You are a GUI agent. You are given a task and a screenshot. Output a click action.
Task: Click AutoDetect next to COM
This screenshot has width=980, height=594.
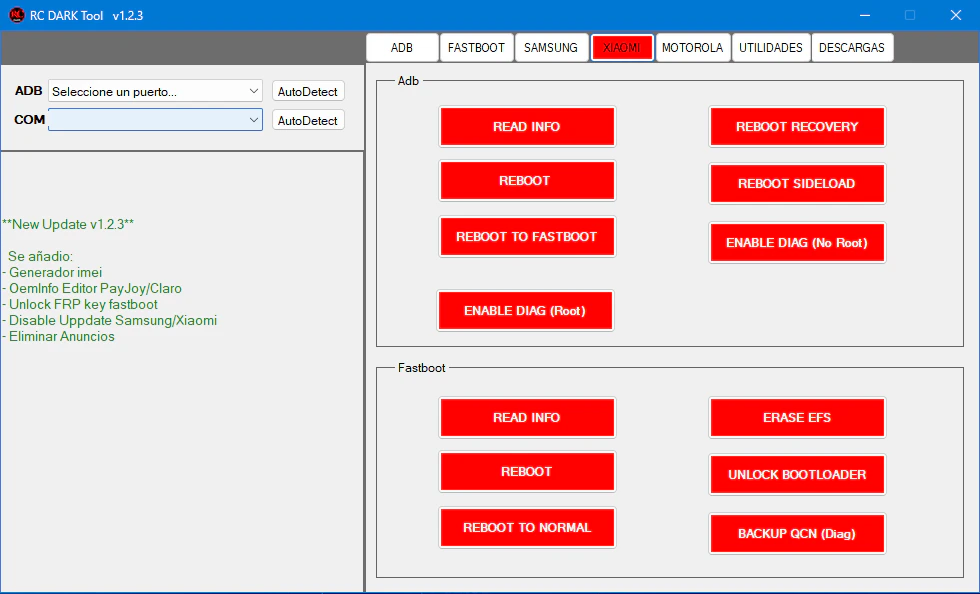pos(308,120)
